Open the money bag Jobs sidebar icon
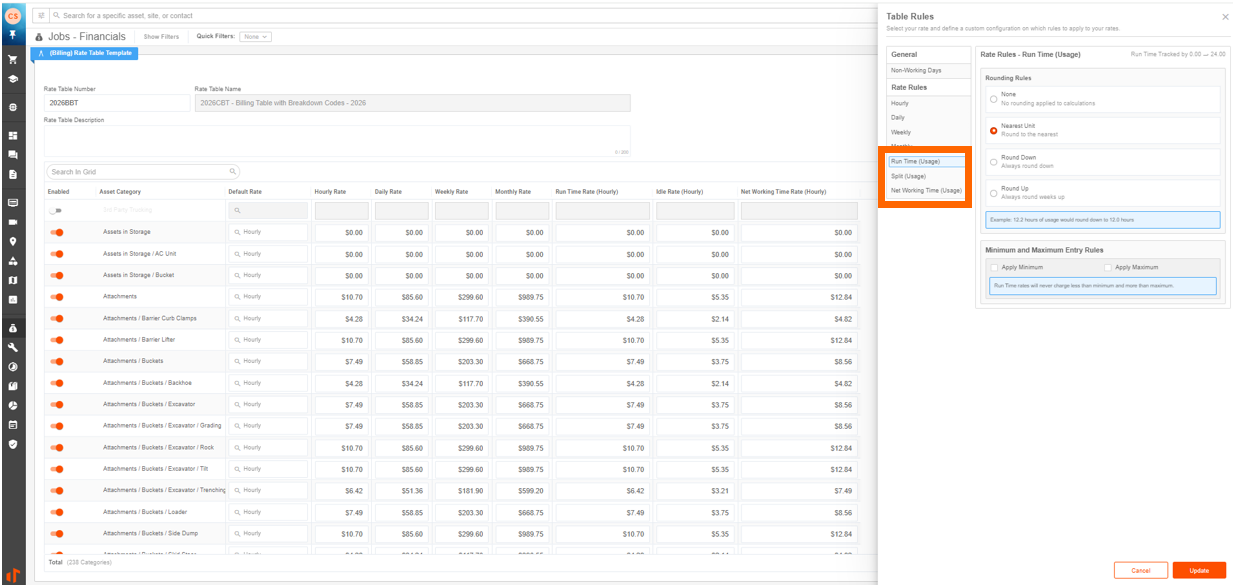The width and height of the screenshot is (1233, 586). (x=13, y=328)
